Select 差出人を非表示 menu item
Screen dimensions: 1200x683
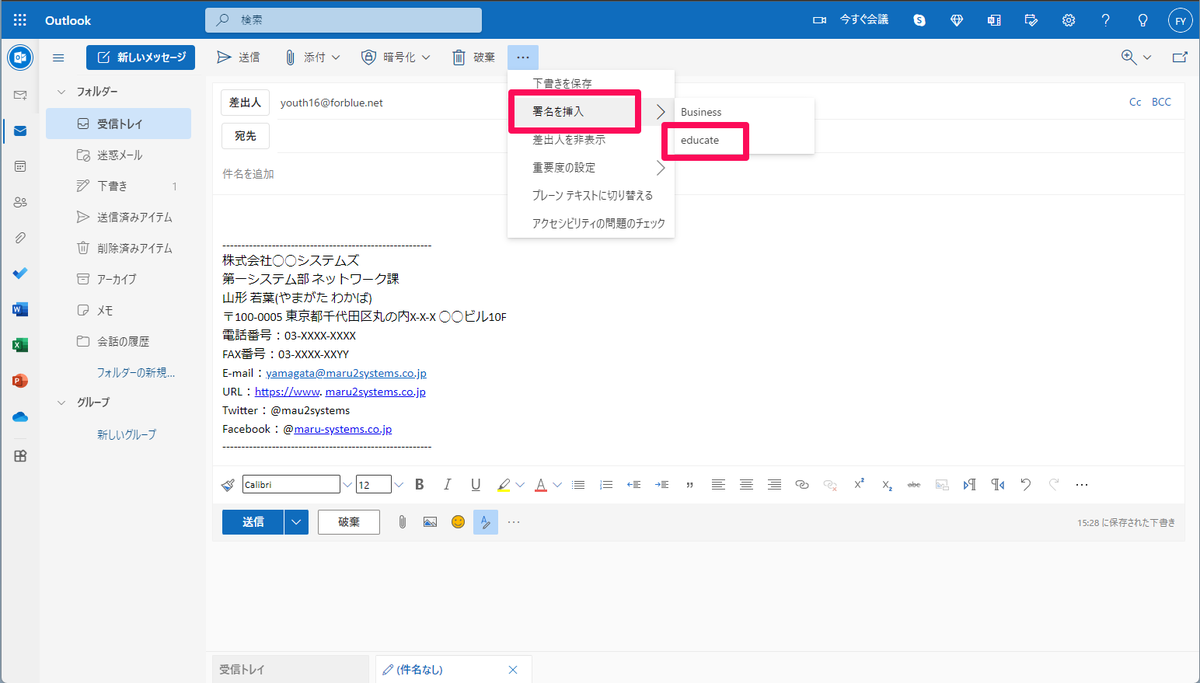[x=591, y=140]
